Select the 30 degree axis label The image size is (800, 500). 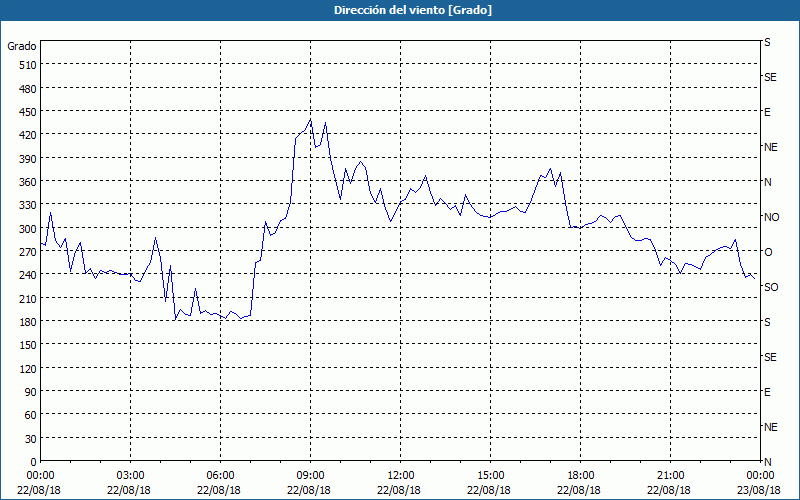coord(31,439)
